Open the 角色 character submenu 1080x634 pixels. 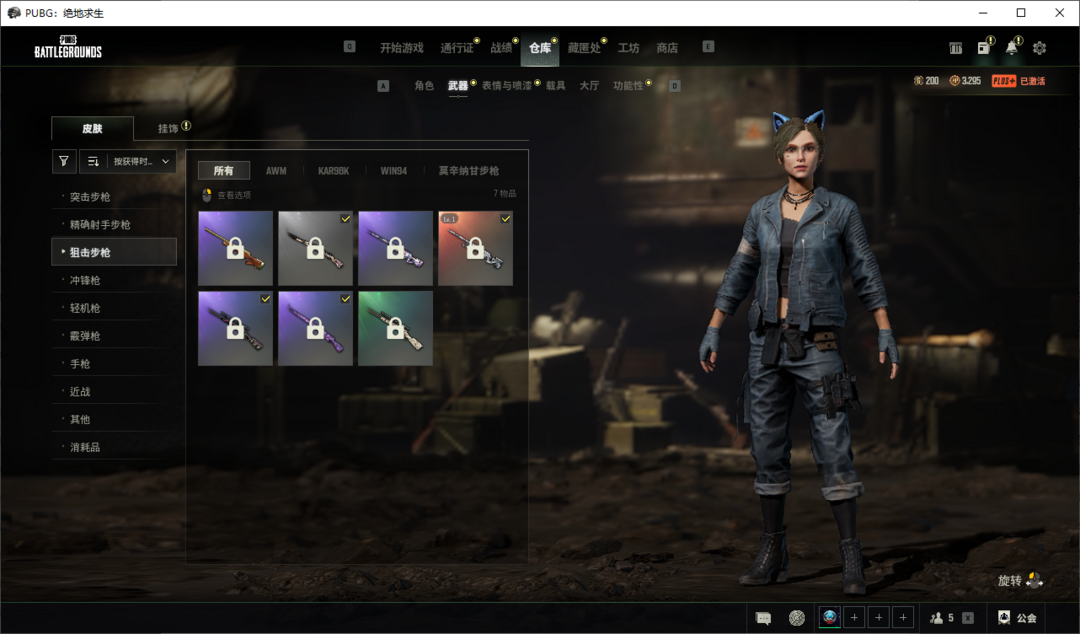pos(424,85)
